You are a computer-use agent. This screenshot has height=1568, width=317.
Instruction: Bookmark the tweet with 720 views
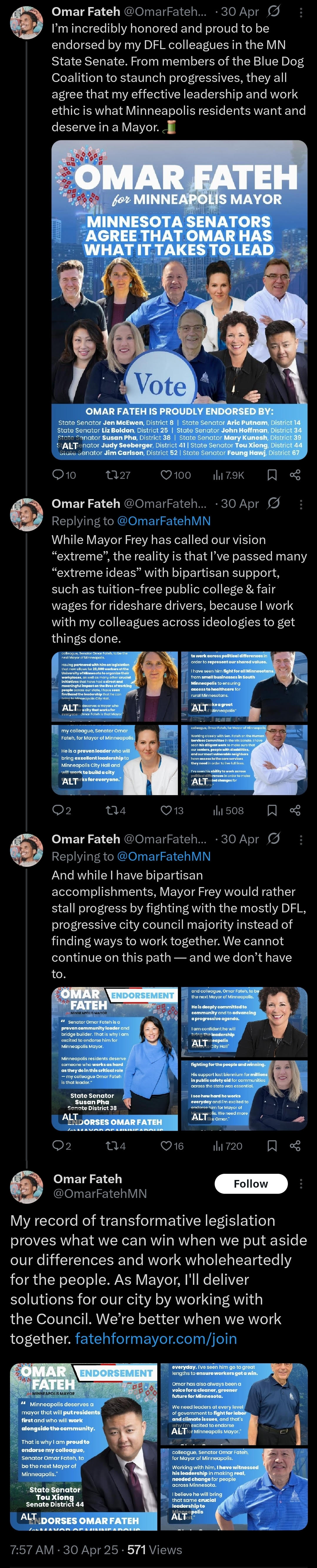pos(272,1146)
